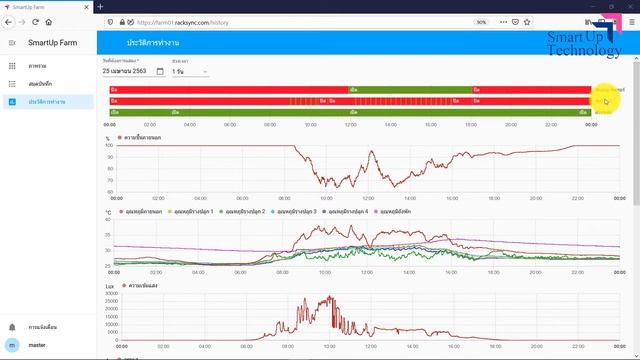Viewport: 640px width, 360px height.
Task: Go to the browser Home page icon
Action: 49,22
